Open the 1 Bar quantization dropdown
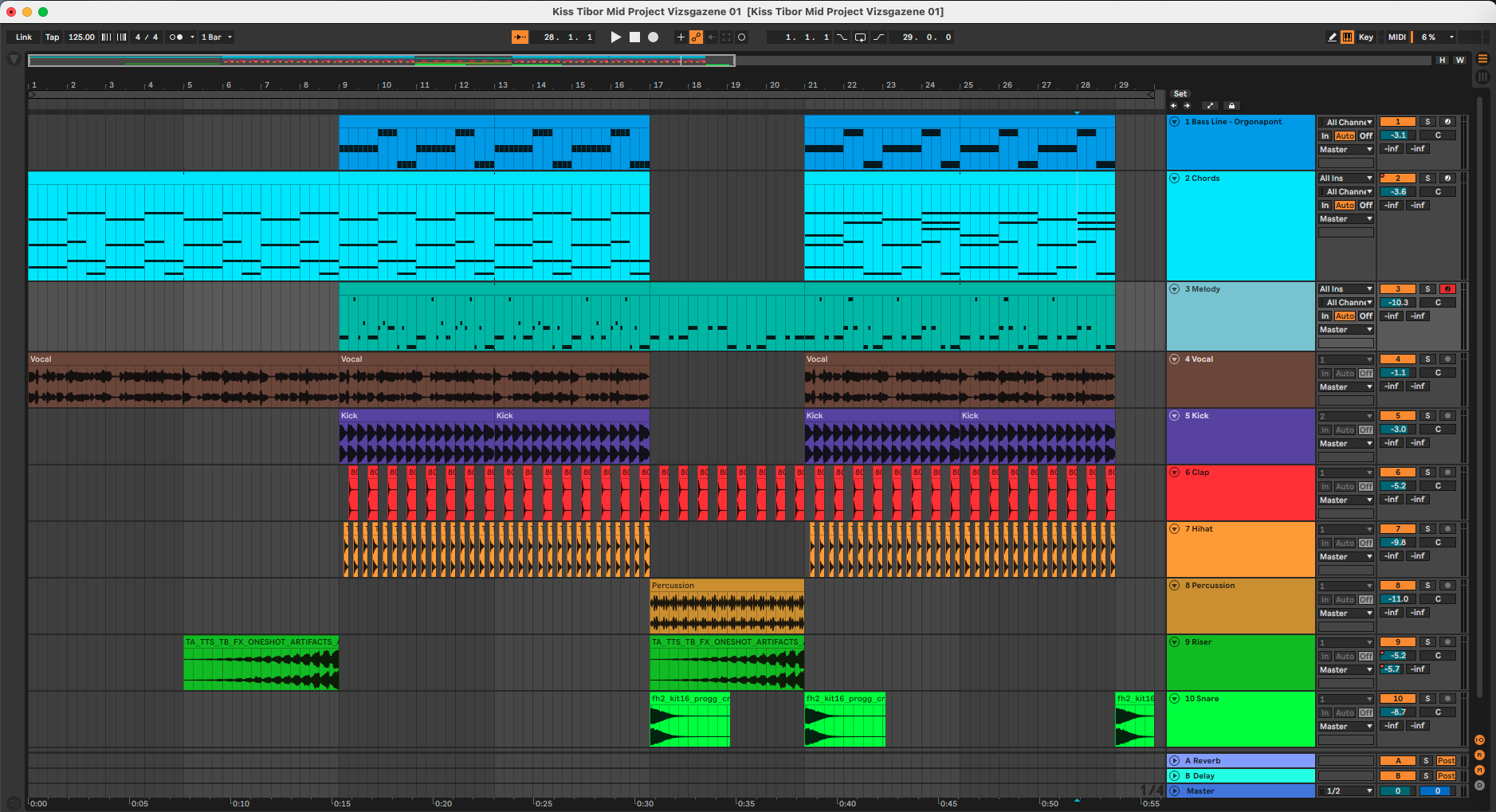 pos(216,37)
